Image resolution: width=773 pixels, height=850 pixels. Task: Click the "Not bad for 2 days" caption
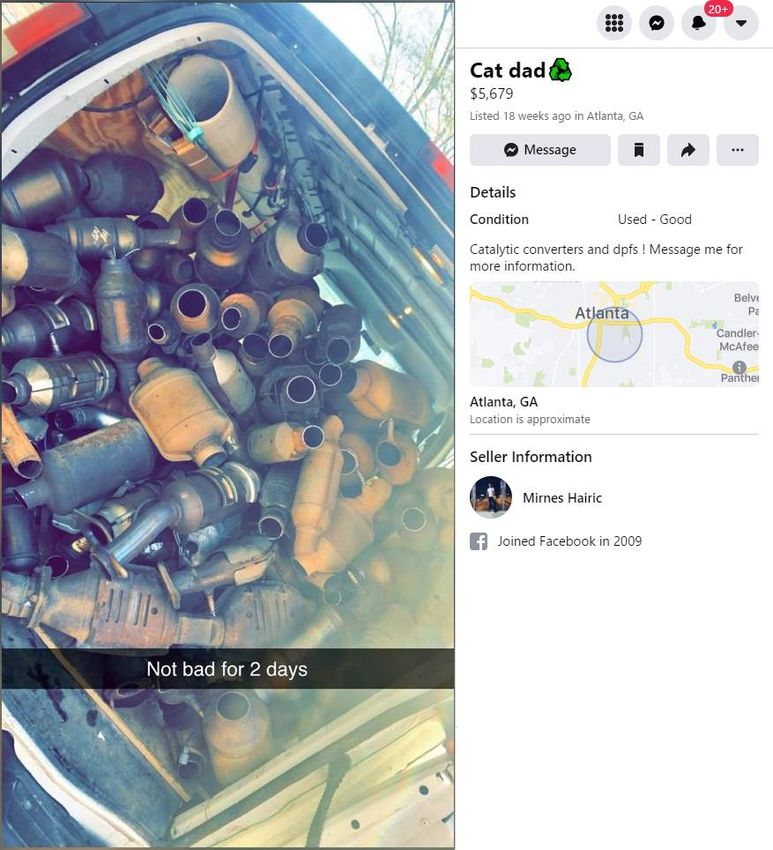pyautogui.click(x=227, y=669)
